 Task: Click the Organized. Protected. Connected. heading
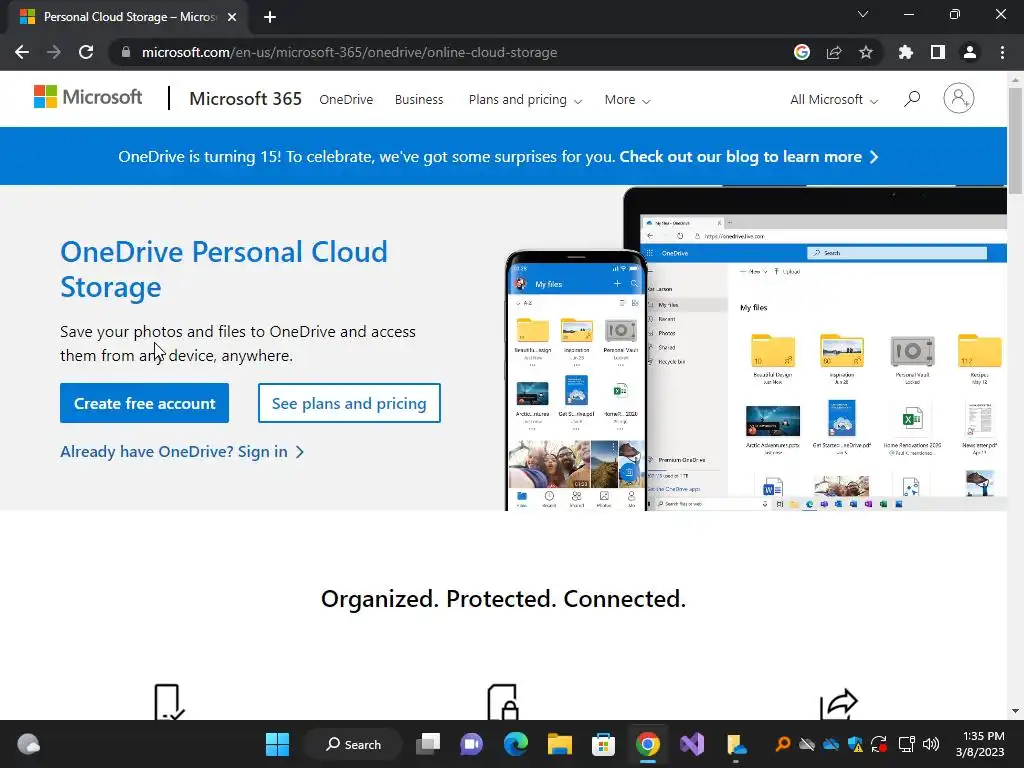[x=504, y=599]
